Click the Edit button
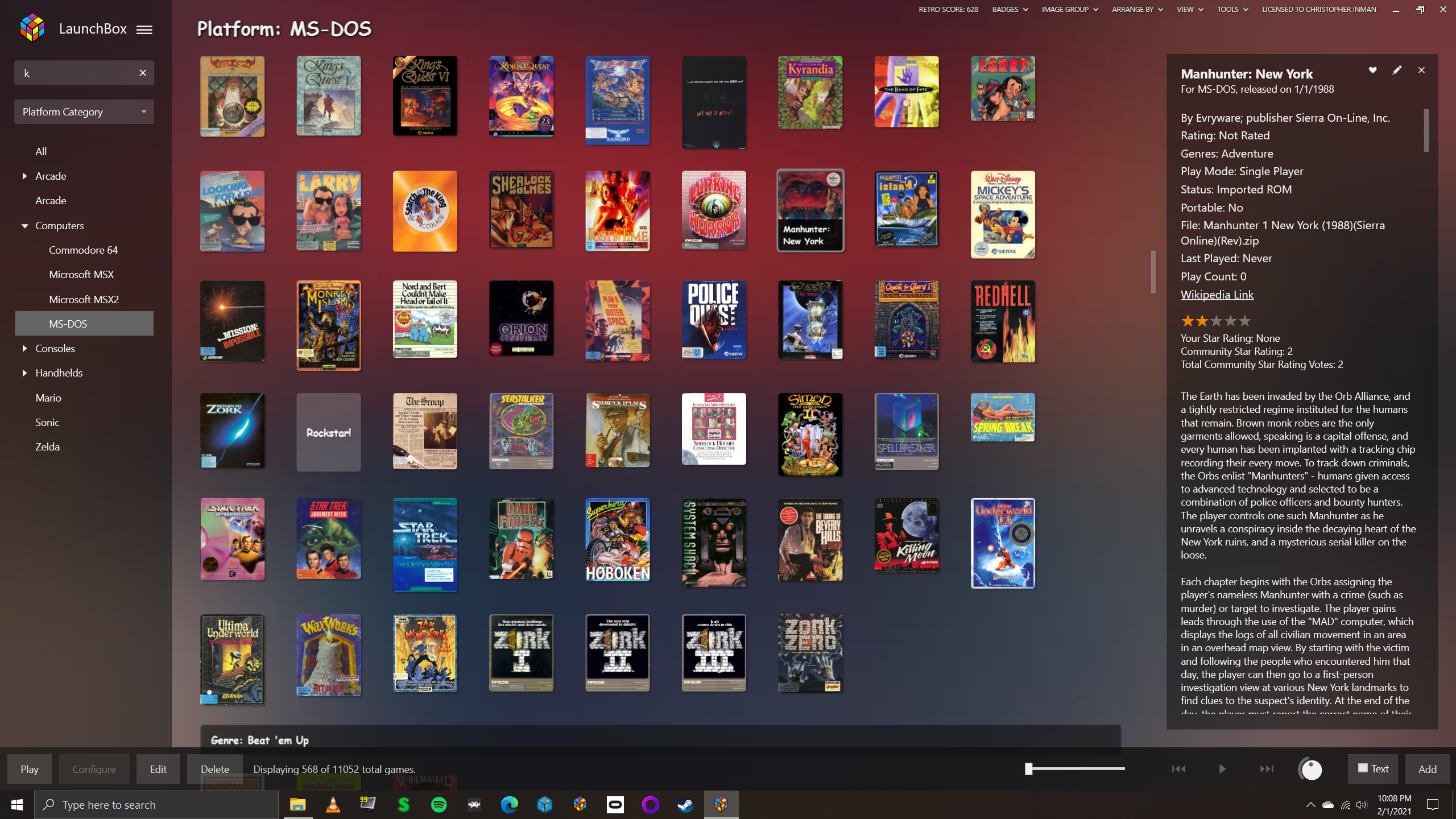 point(158,769)
